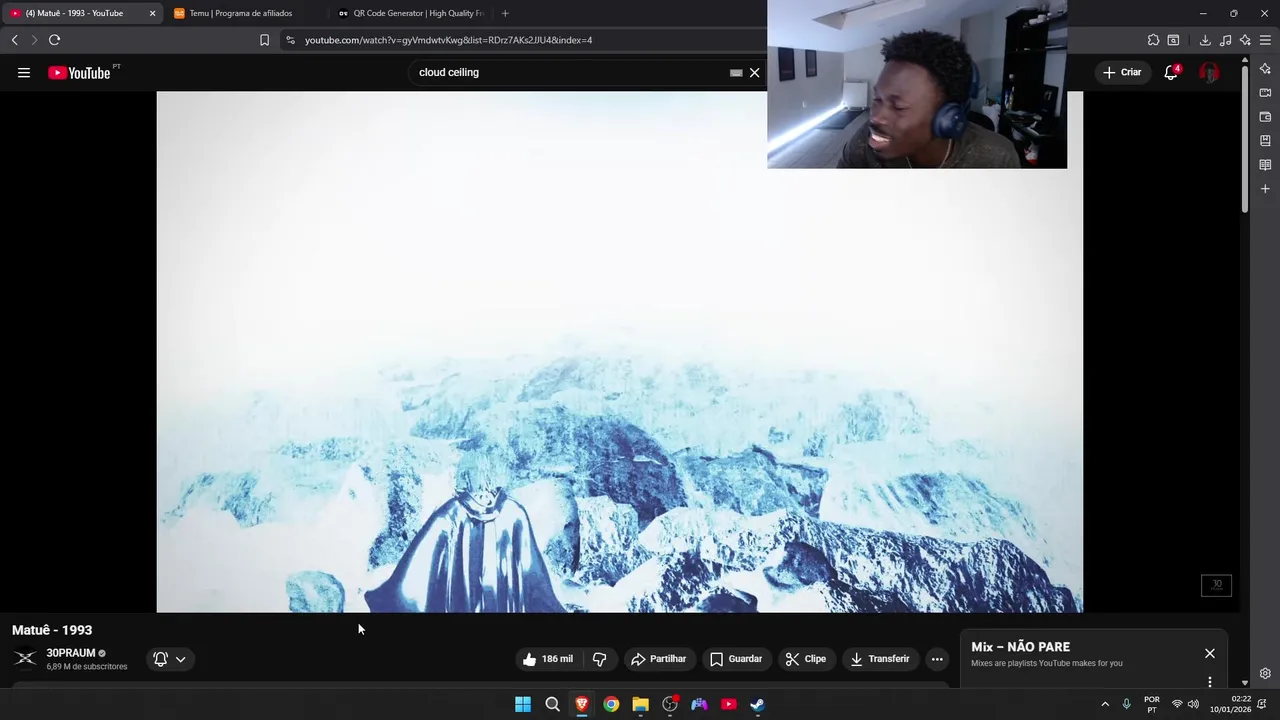Select the youtube.com URL address bar

pos(449,40)
